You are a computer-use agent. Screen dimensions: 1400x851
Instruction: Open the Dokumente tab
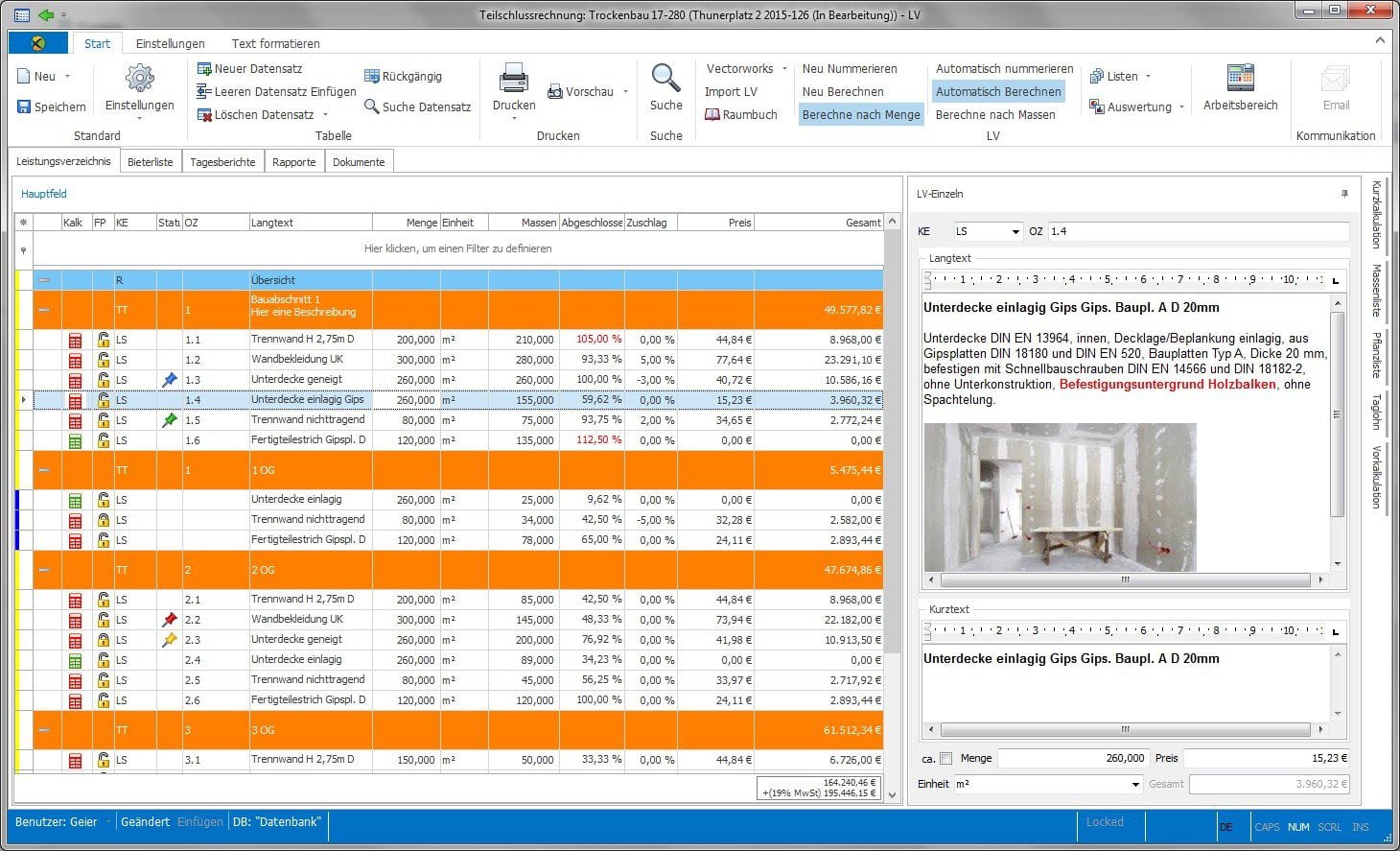click(x=359, y=162)
